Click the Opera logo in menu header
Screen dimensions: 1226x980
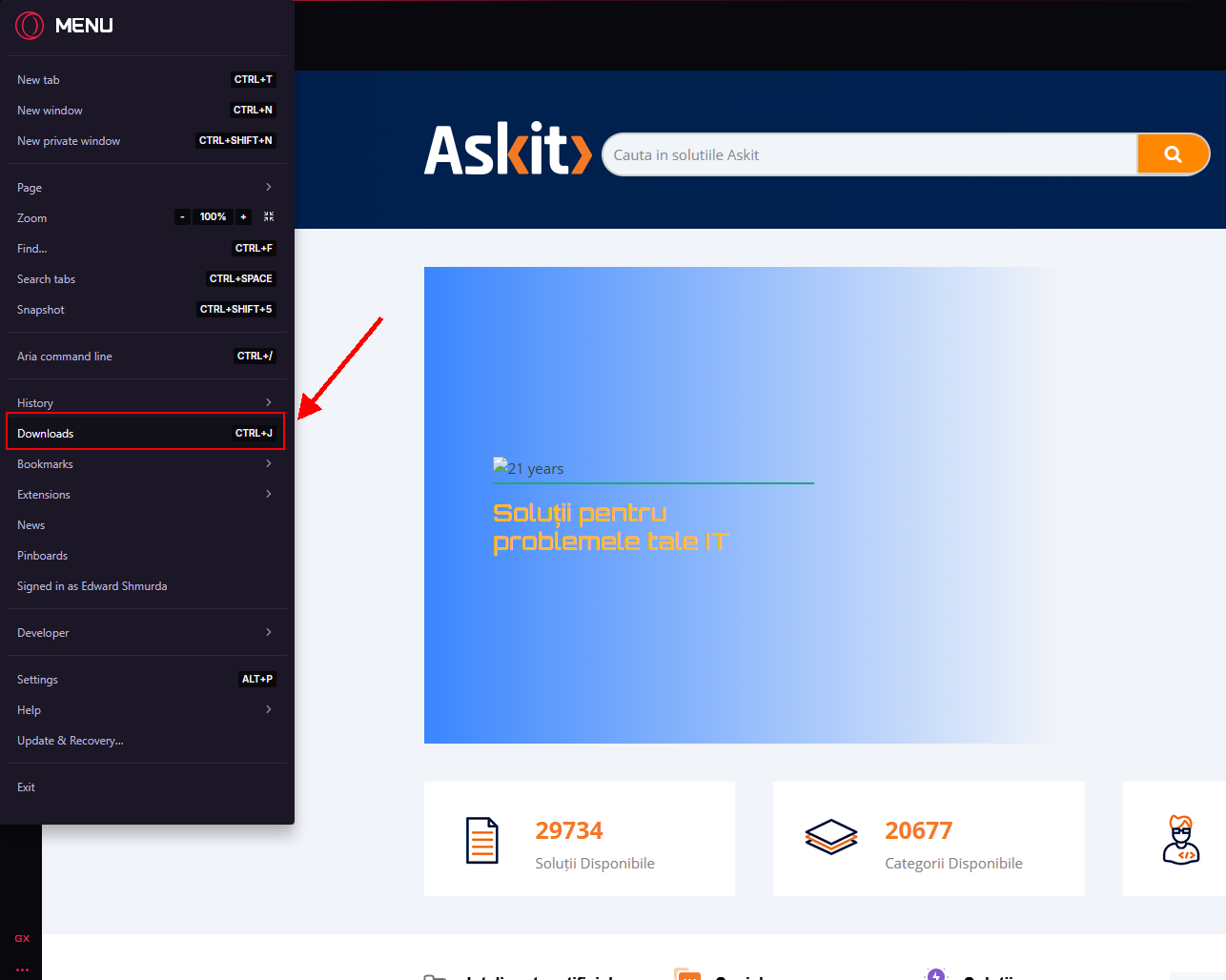(30, 26)
